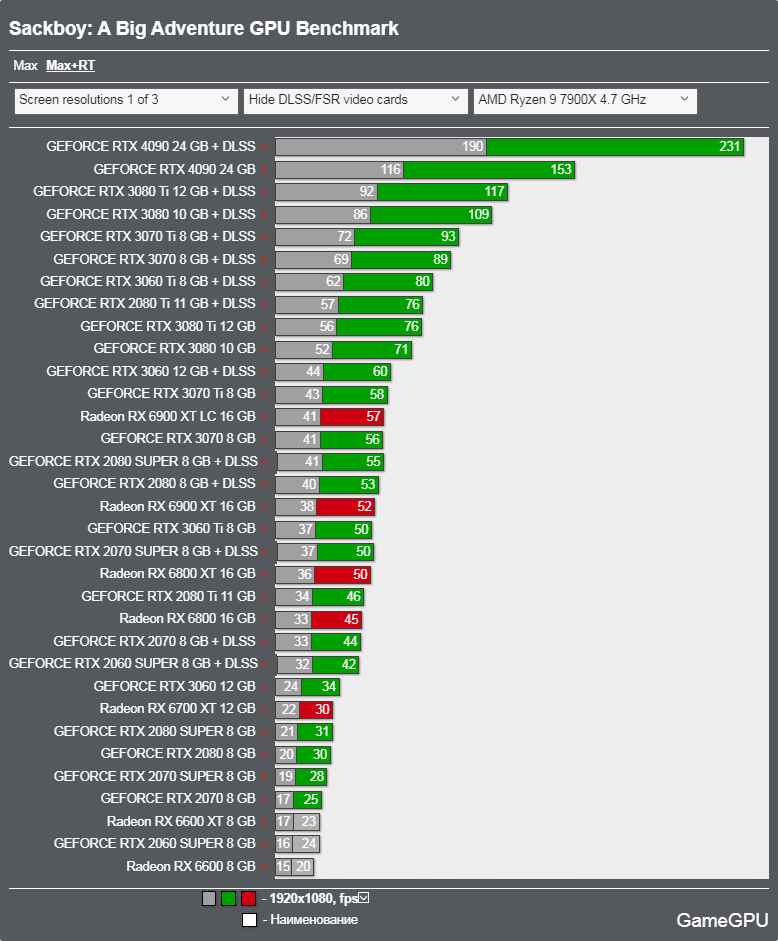Viewport: 778px width, 941px height.
Task: Click the Наименование legend label
Action: point(314,919)
